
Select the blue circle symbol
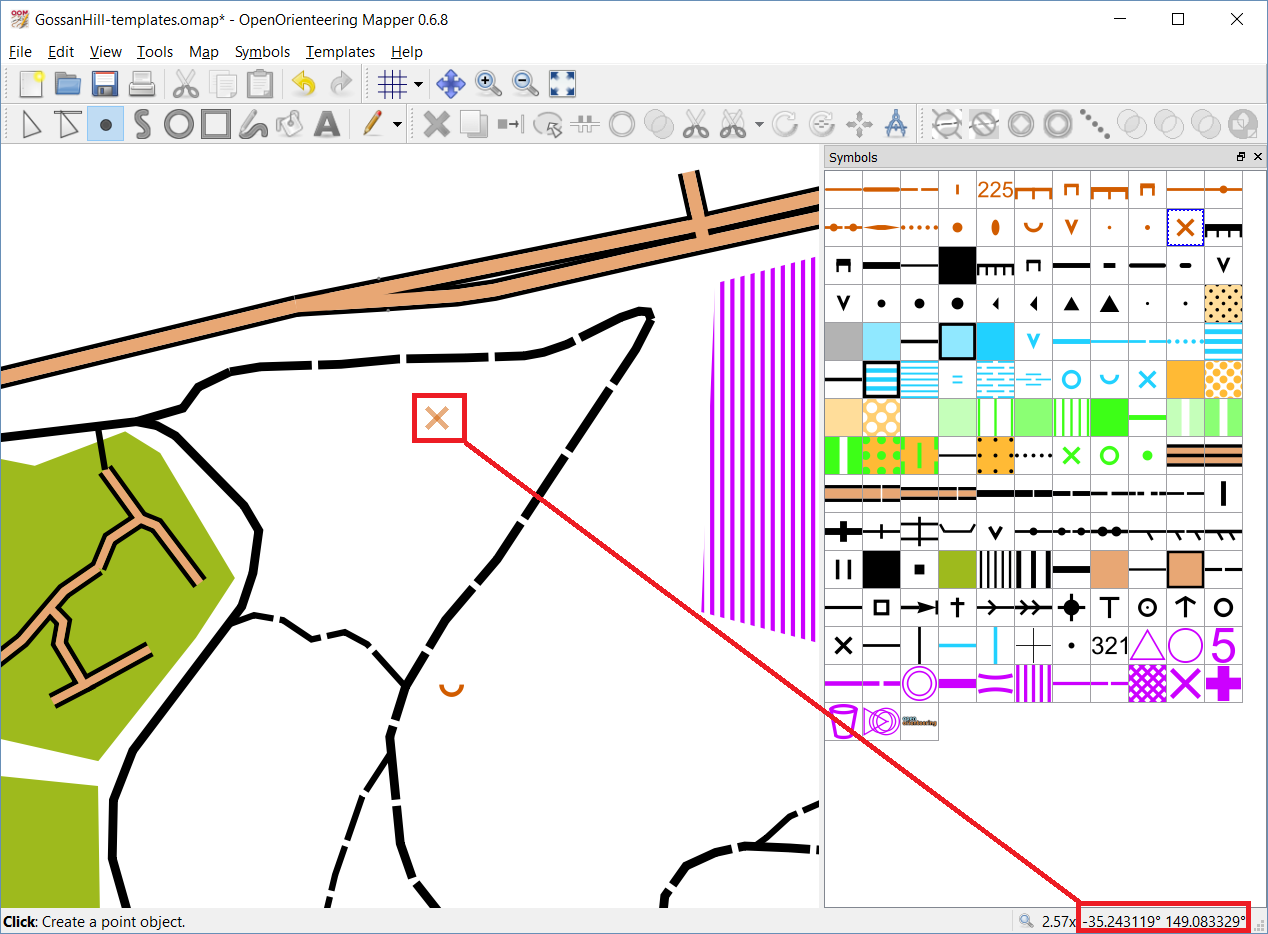point(1071,380)
